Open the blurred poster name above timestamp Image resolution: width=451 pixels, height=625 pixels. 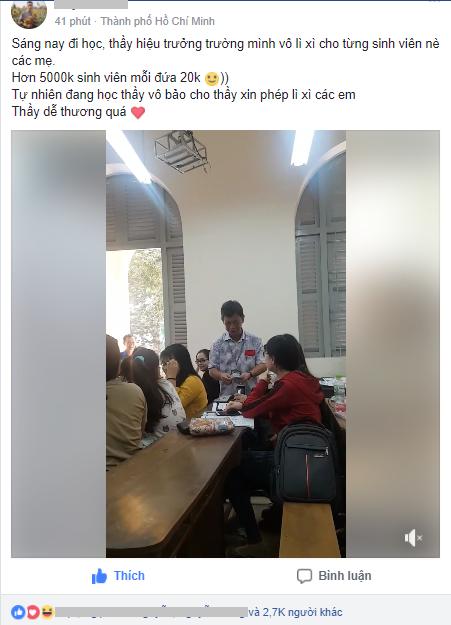point(91,4)
